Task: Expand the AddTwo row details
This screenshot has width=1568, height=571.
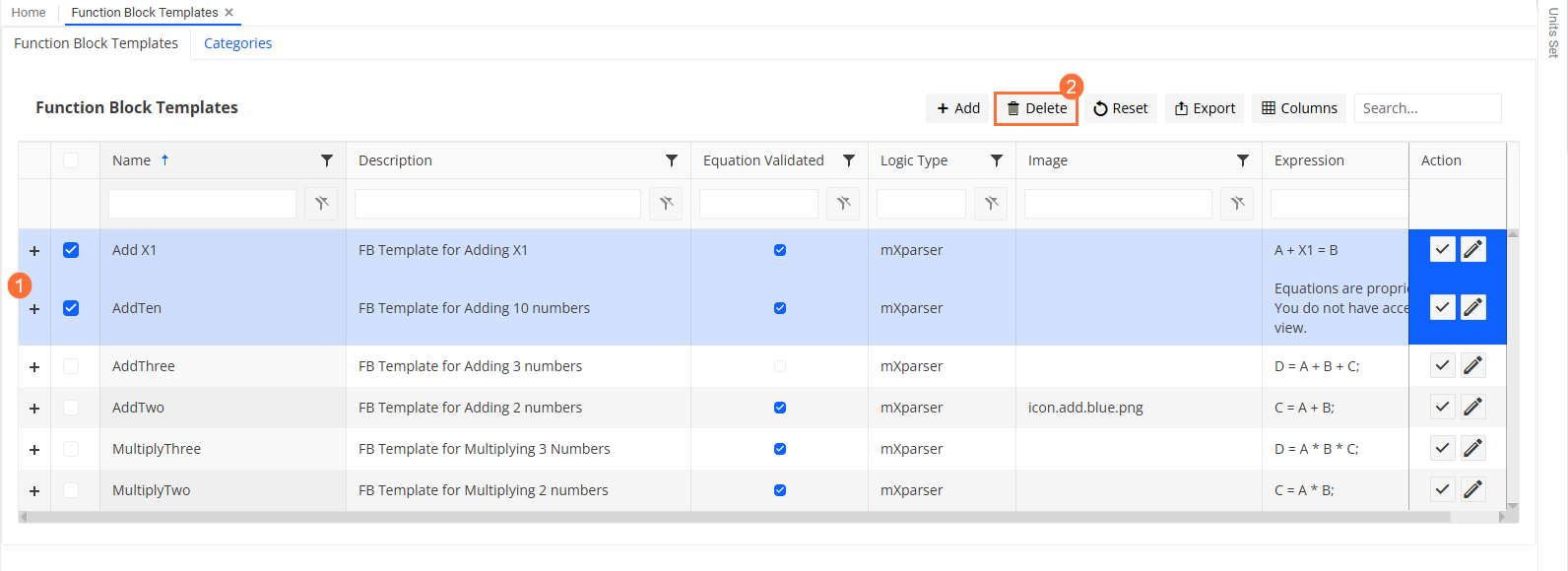Action: pyautogui.click(x=34, y=409)
